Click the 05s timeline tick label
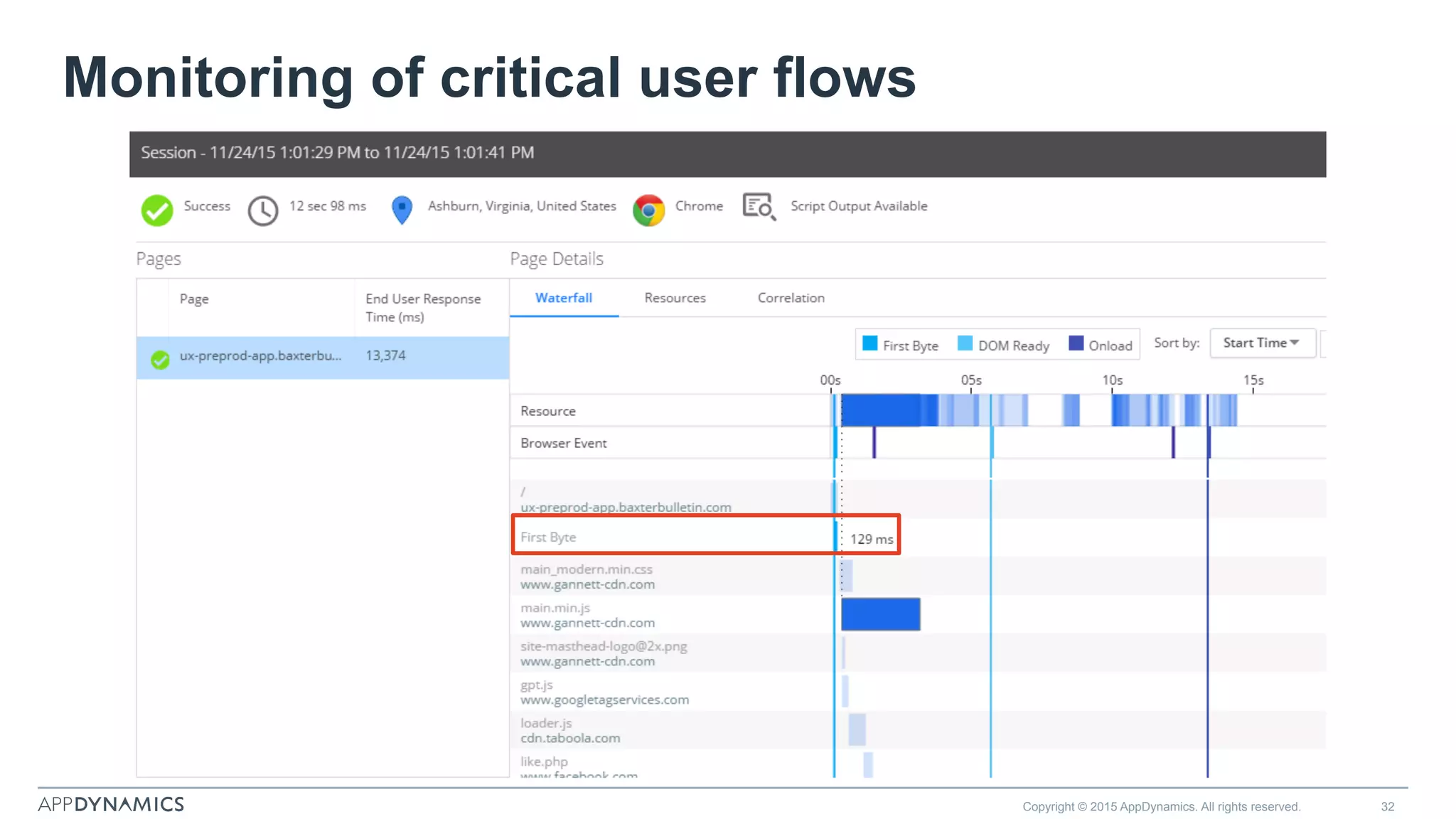This screenshot has width=1456, height=819. tap(971, 380)
